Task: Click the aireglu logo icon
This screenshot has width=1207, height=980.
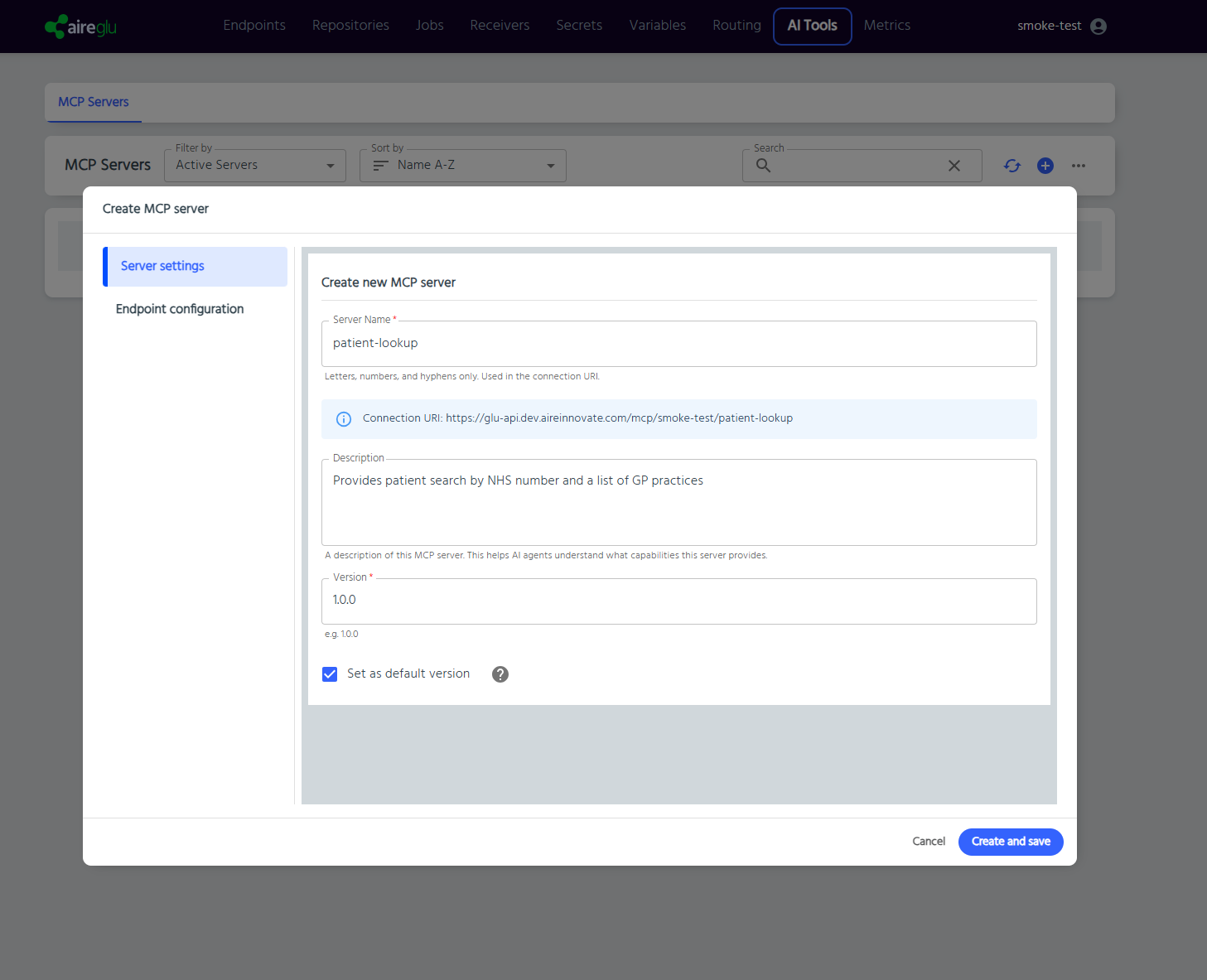Action: click(56, 27)
